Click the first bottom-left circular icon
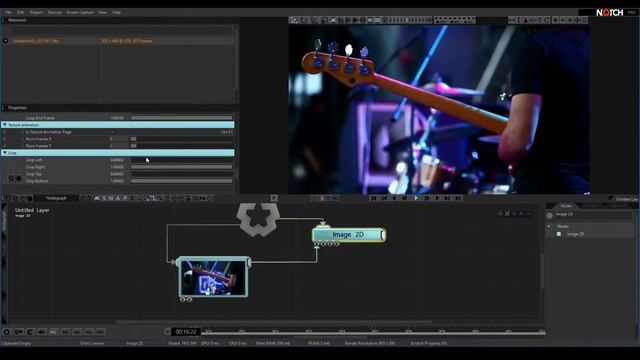The width and height of the screenshot is (640, 360). [x=6, y=332]
